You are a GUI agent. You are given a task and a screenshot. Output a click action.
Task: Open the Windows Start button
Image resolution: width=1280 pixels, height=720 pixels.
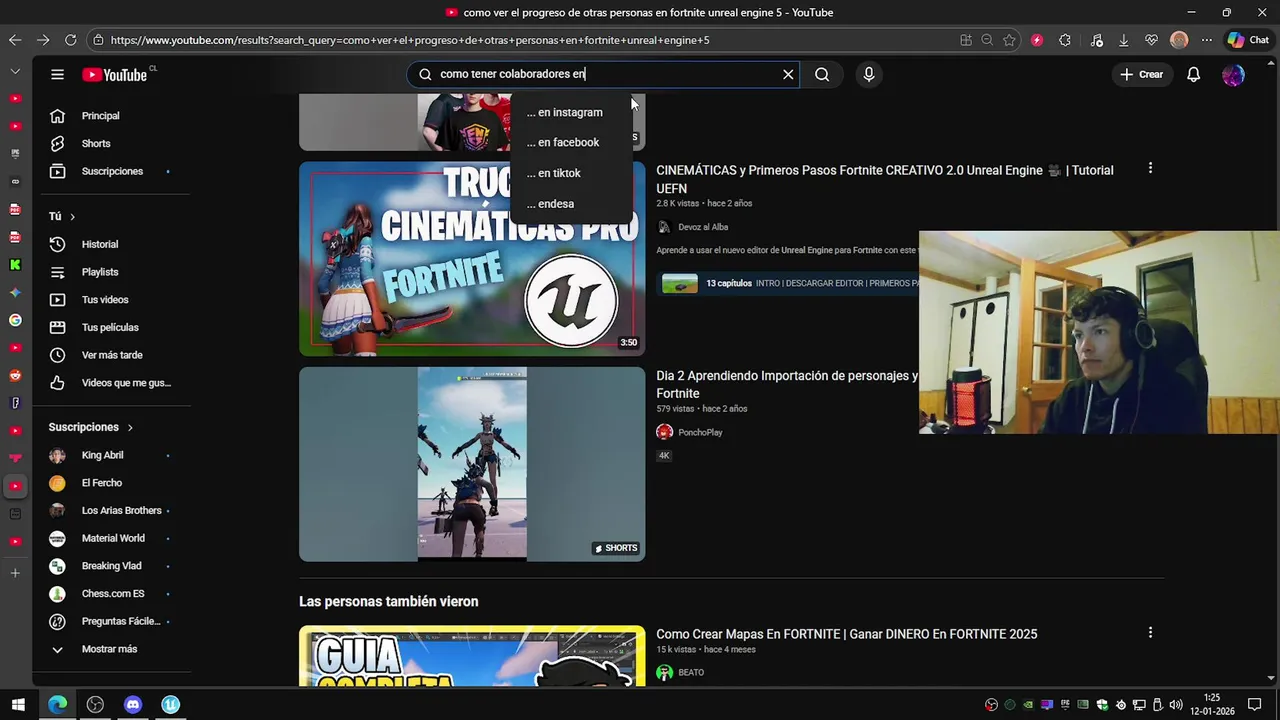[x=18, y=704]
